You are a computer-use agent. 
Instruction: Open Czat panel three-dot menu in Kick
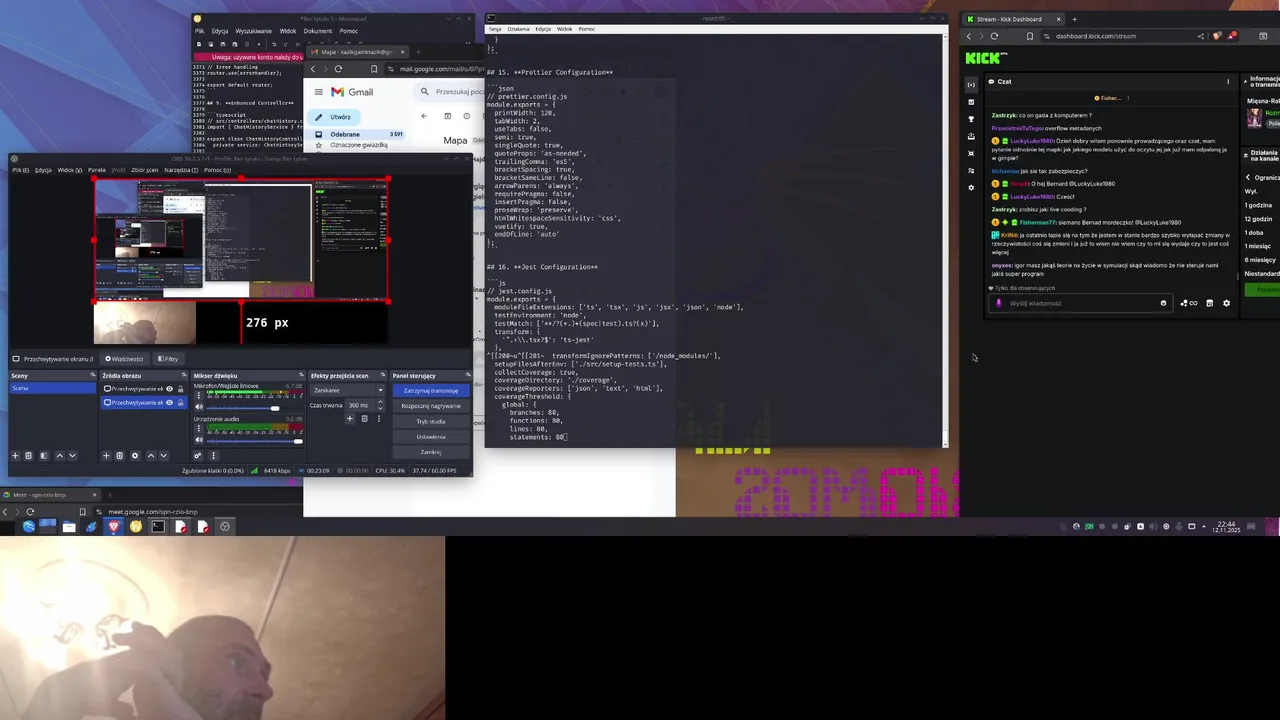pyautogui.click(x=1228, y=82)
